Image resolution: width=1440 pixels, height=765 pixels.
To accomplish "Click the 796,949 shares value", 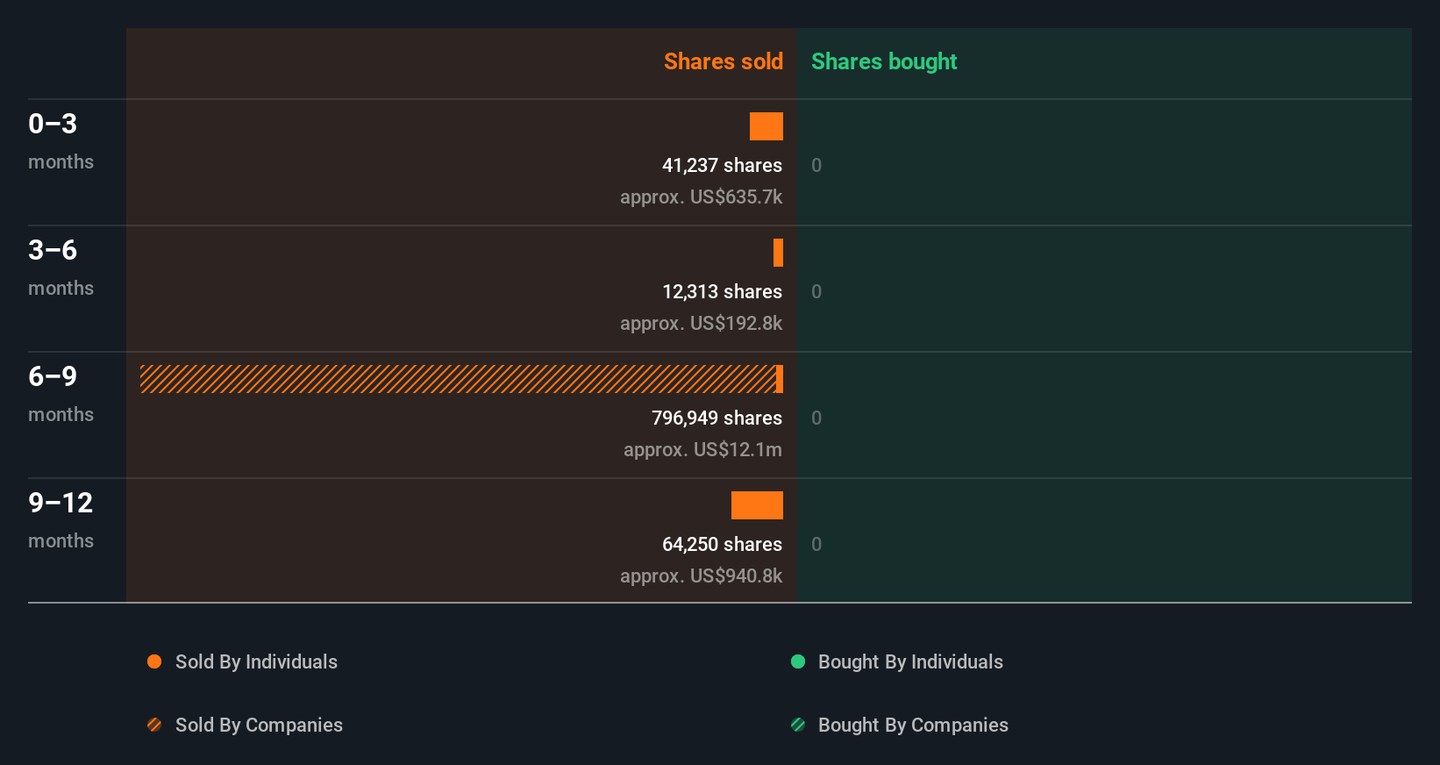I will click(x=717, y=418).
